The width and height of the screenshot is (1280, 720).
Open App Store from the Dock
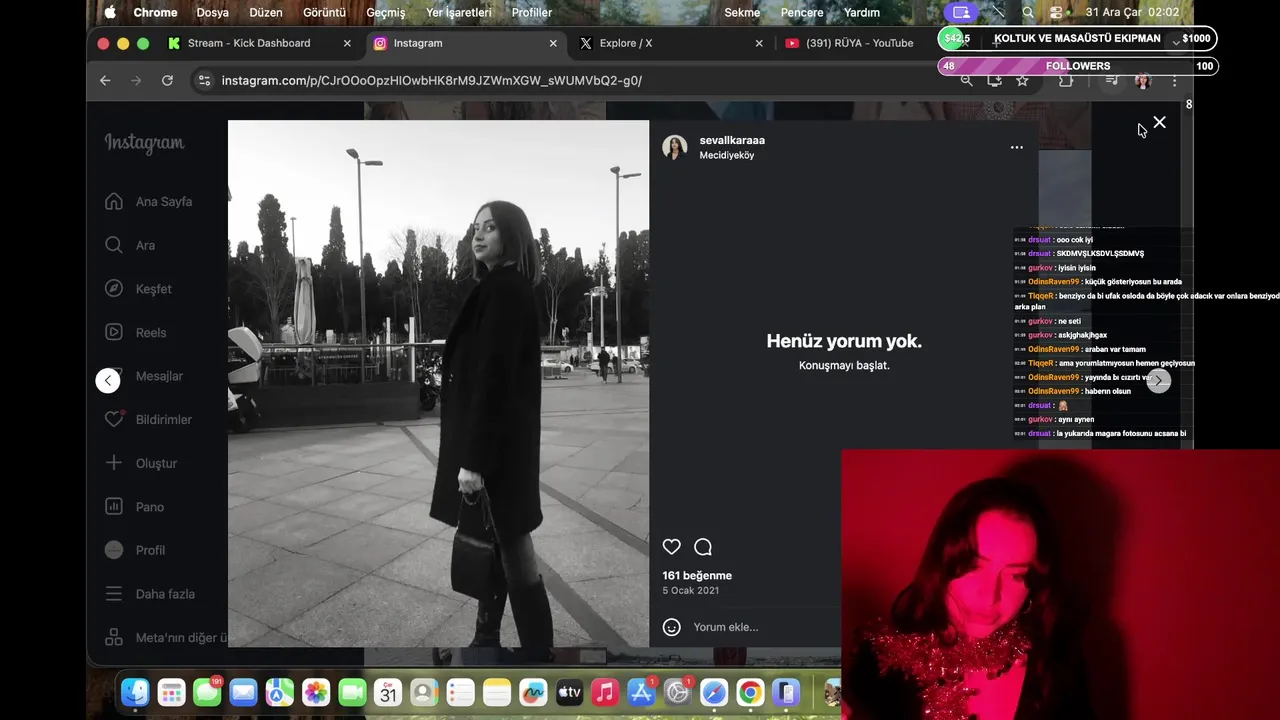(641, 692)
